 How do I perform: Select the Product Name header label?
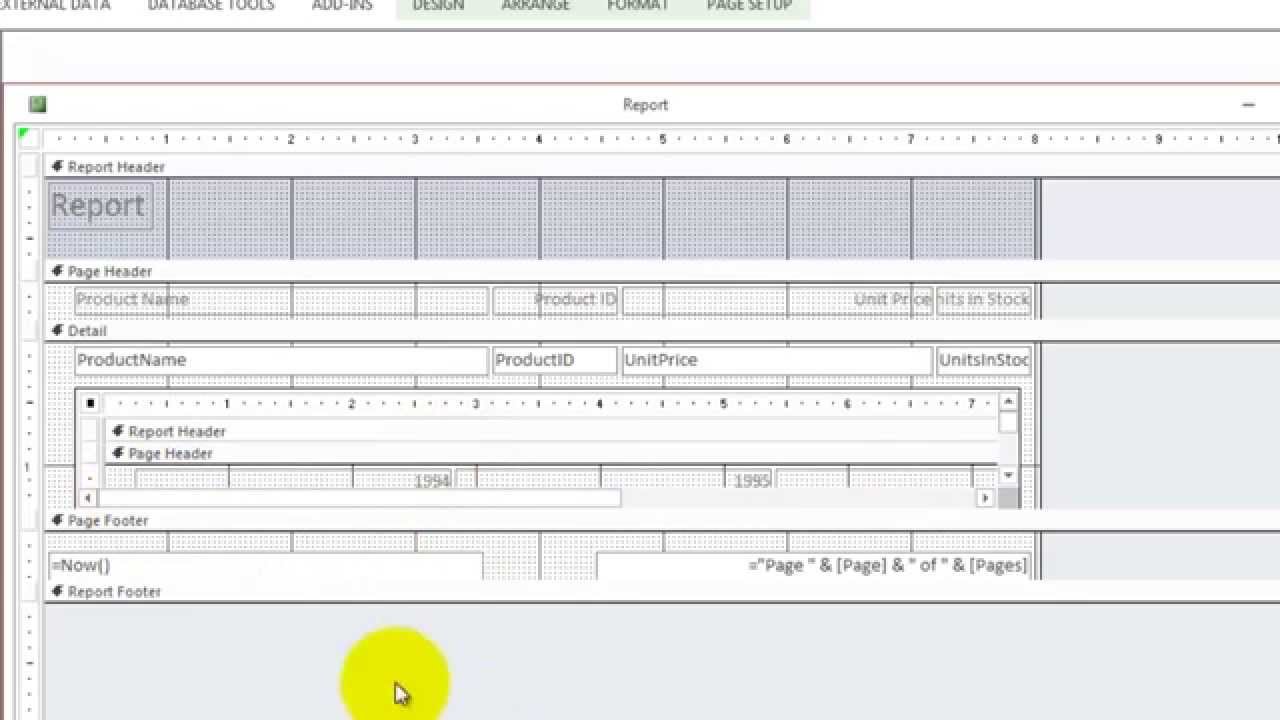point(282,299)
